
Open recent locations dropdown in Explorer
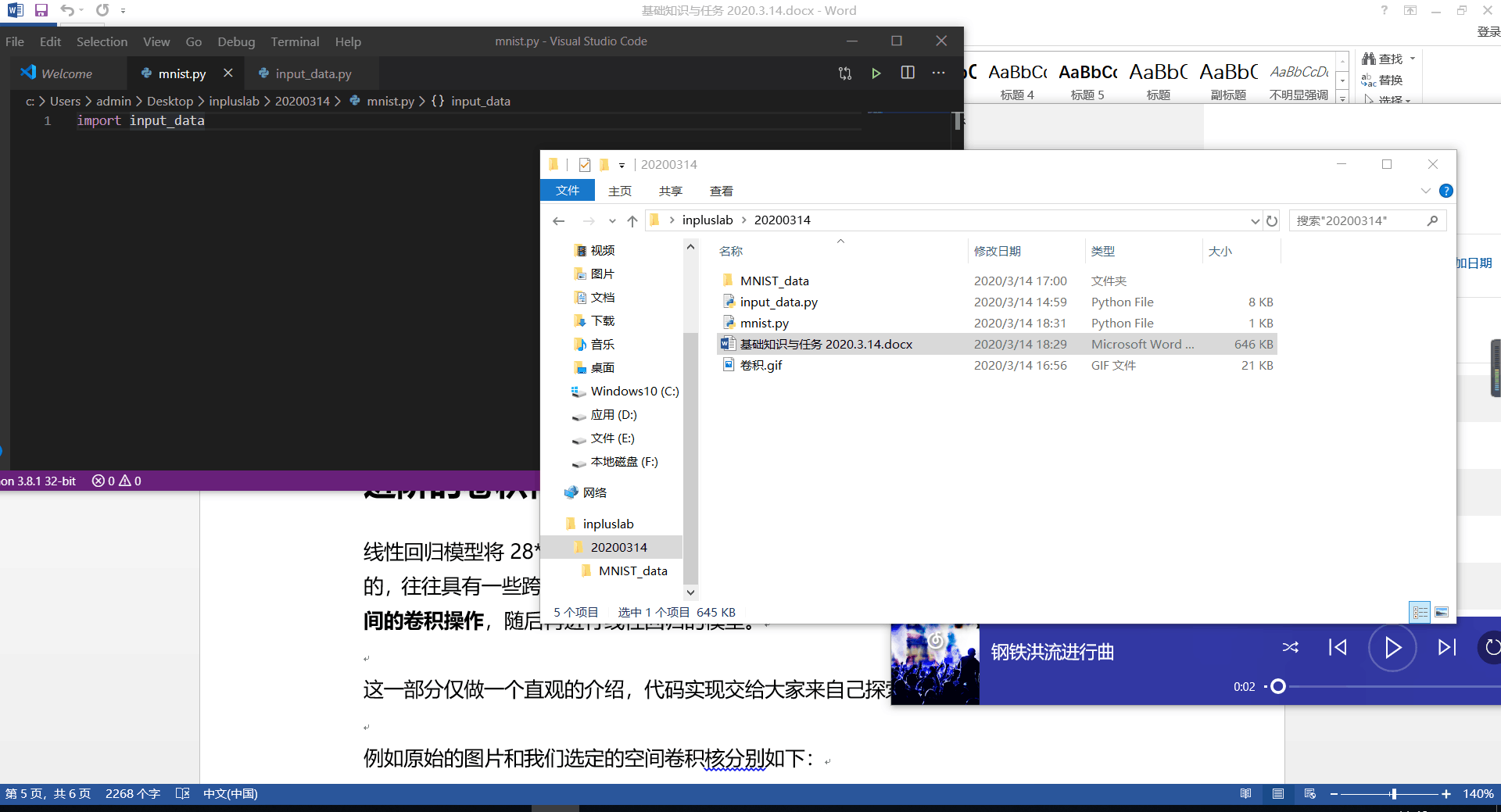[x=612, y=221]
